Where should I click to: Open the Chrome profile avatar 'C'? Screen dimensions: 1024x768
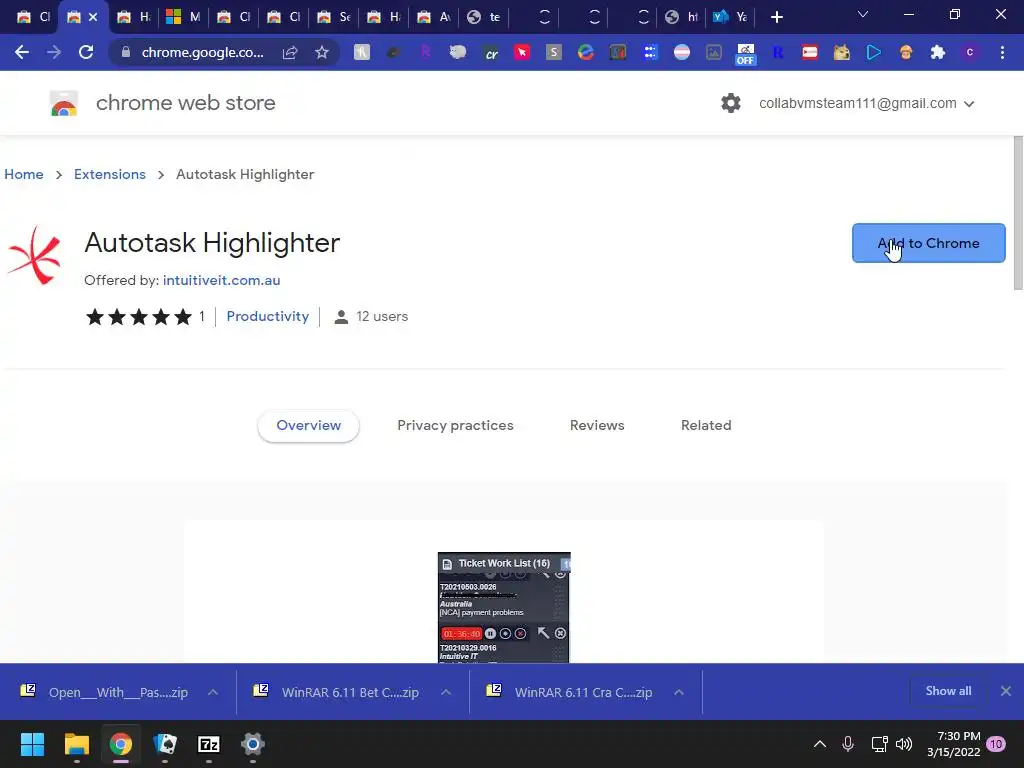(x=970, y=52)
